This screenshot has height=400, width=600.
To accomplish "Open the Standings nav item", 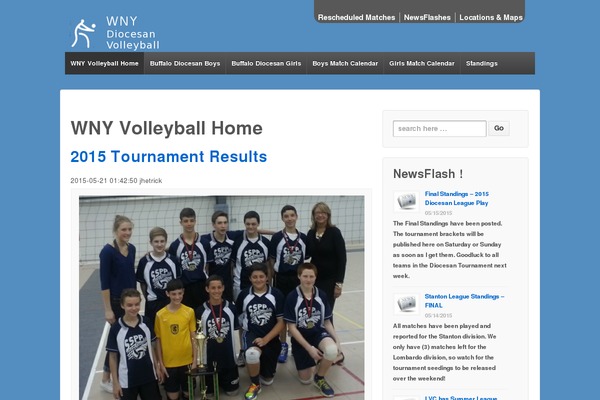I will tap(482, 64).
